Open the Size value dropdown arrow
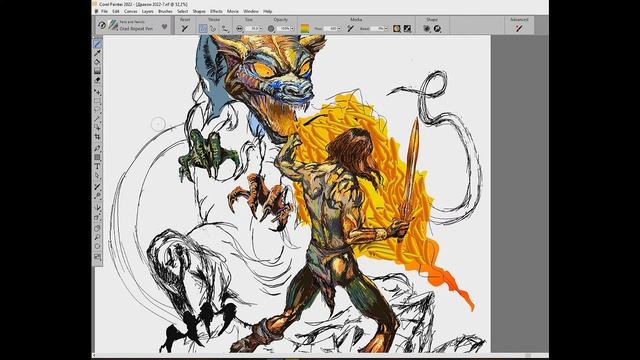The image size is (640, 360). 261,29
